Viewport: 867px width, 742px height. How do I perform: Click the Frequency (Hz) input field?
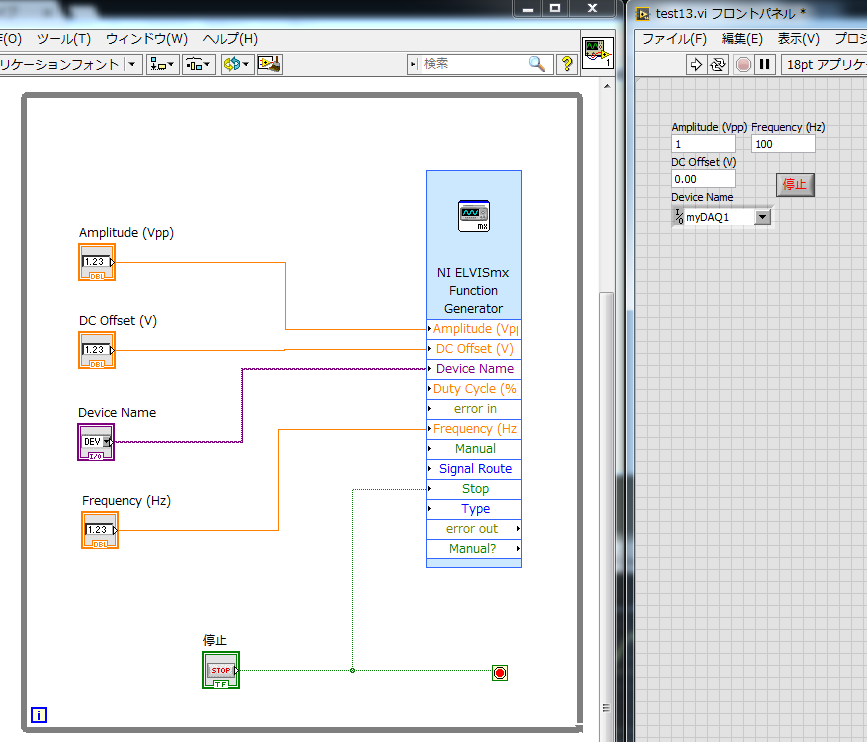click(x=783, y=144)
